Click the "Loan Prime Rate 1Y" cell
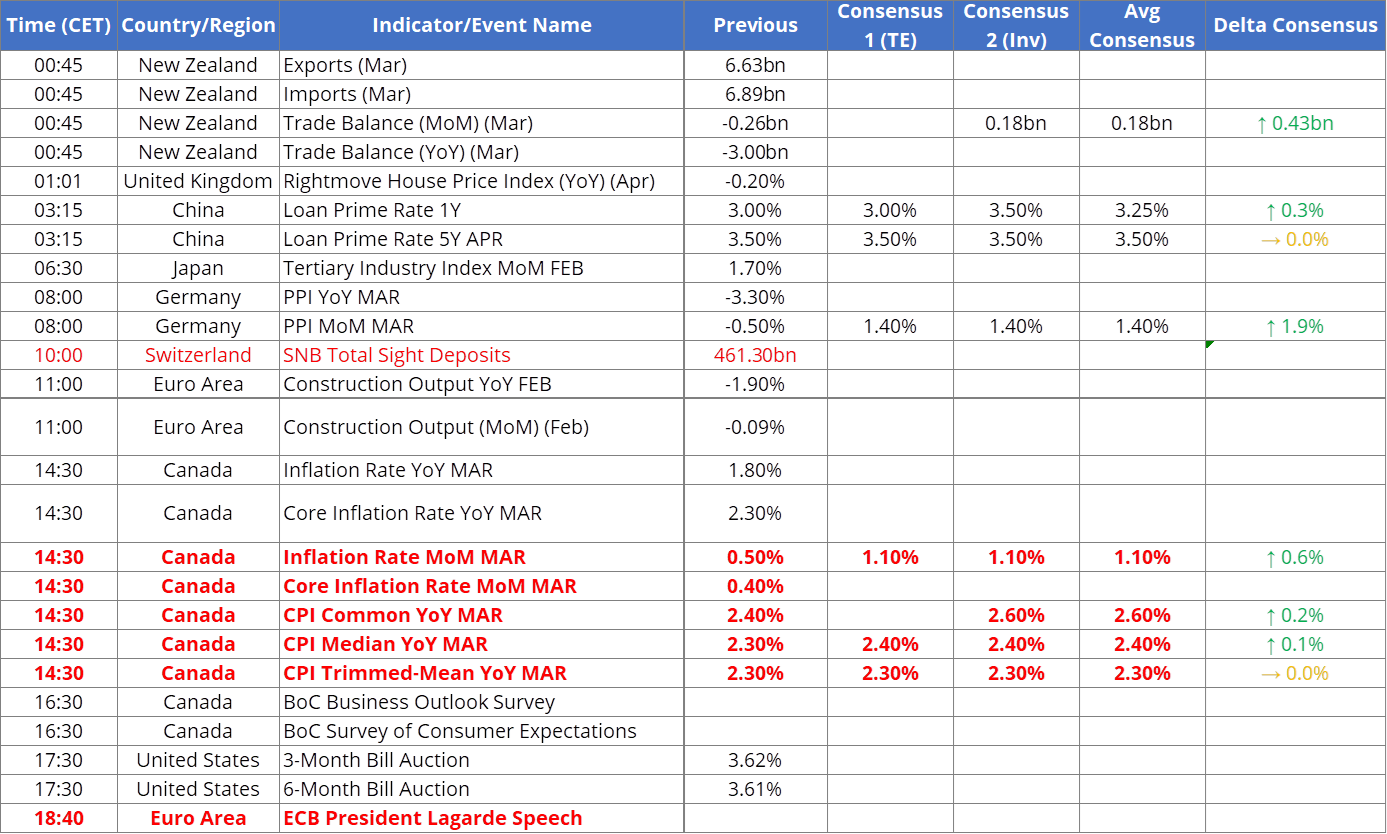Image resolution: width=1387 pixels, height=834 pixels. [482, 210]
